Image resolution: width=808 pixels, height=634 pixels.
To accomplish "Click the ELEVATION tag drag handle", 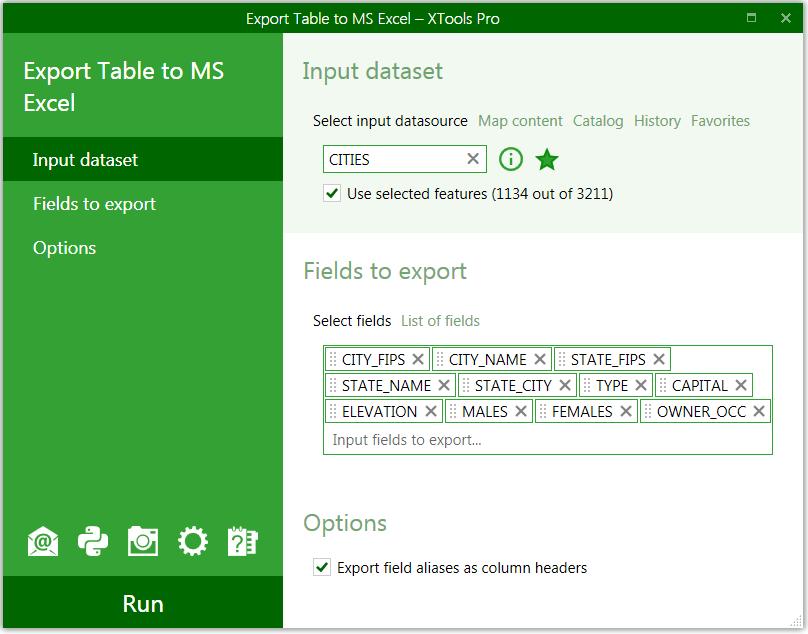I will point(333,411).
